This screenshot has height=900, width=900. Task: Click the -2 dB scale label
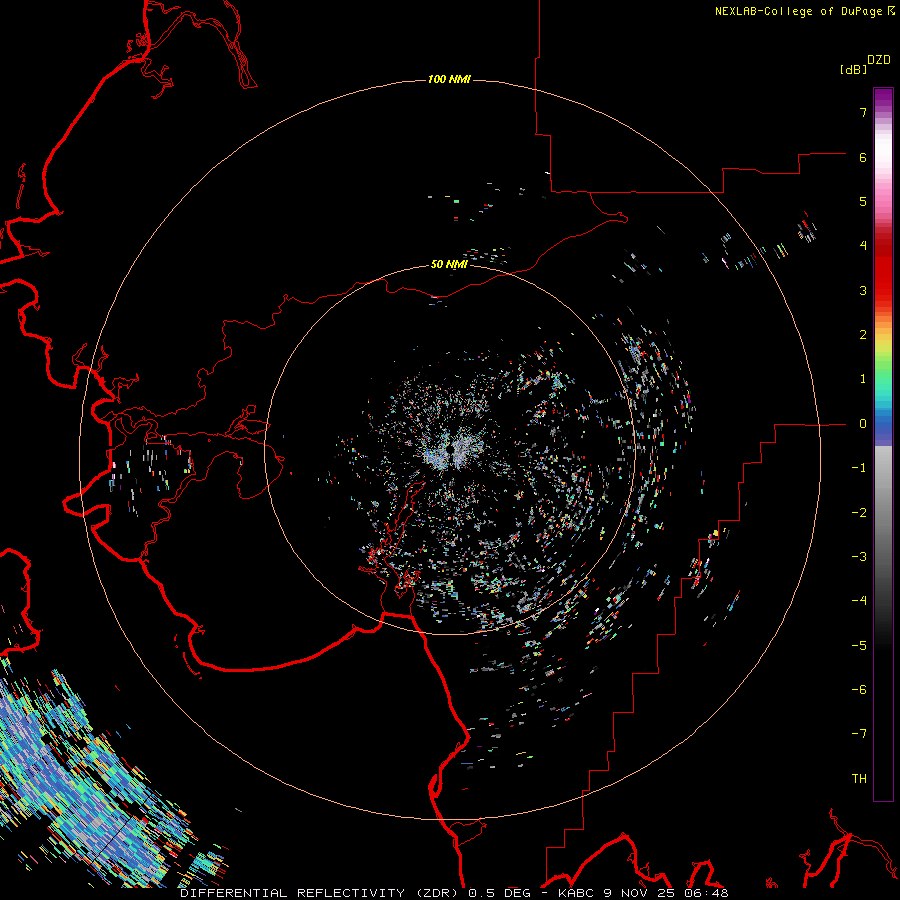click(x=859, y=513)
